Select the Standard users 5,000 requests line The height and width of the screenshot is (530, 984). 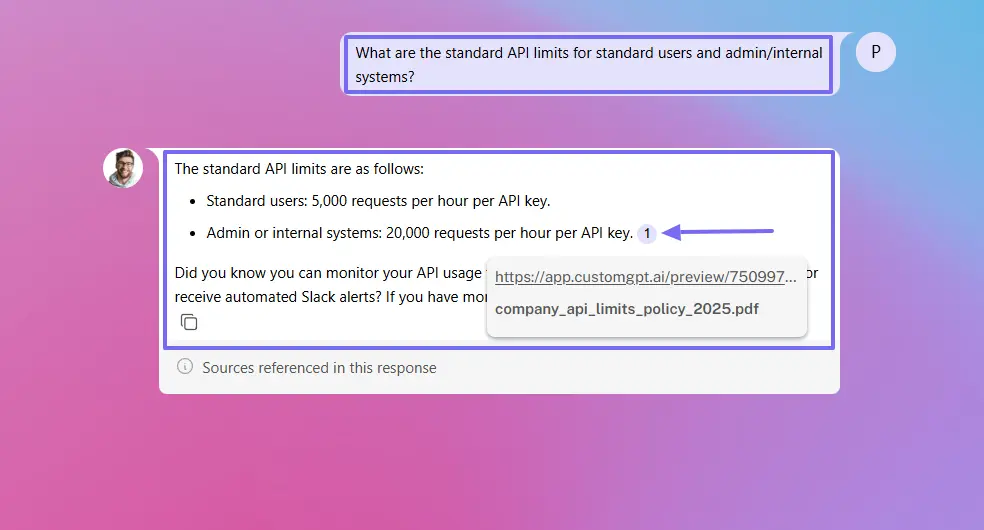(x=378, y=201)
